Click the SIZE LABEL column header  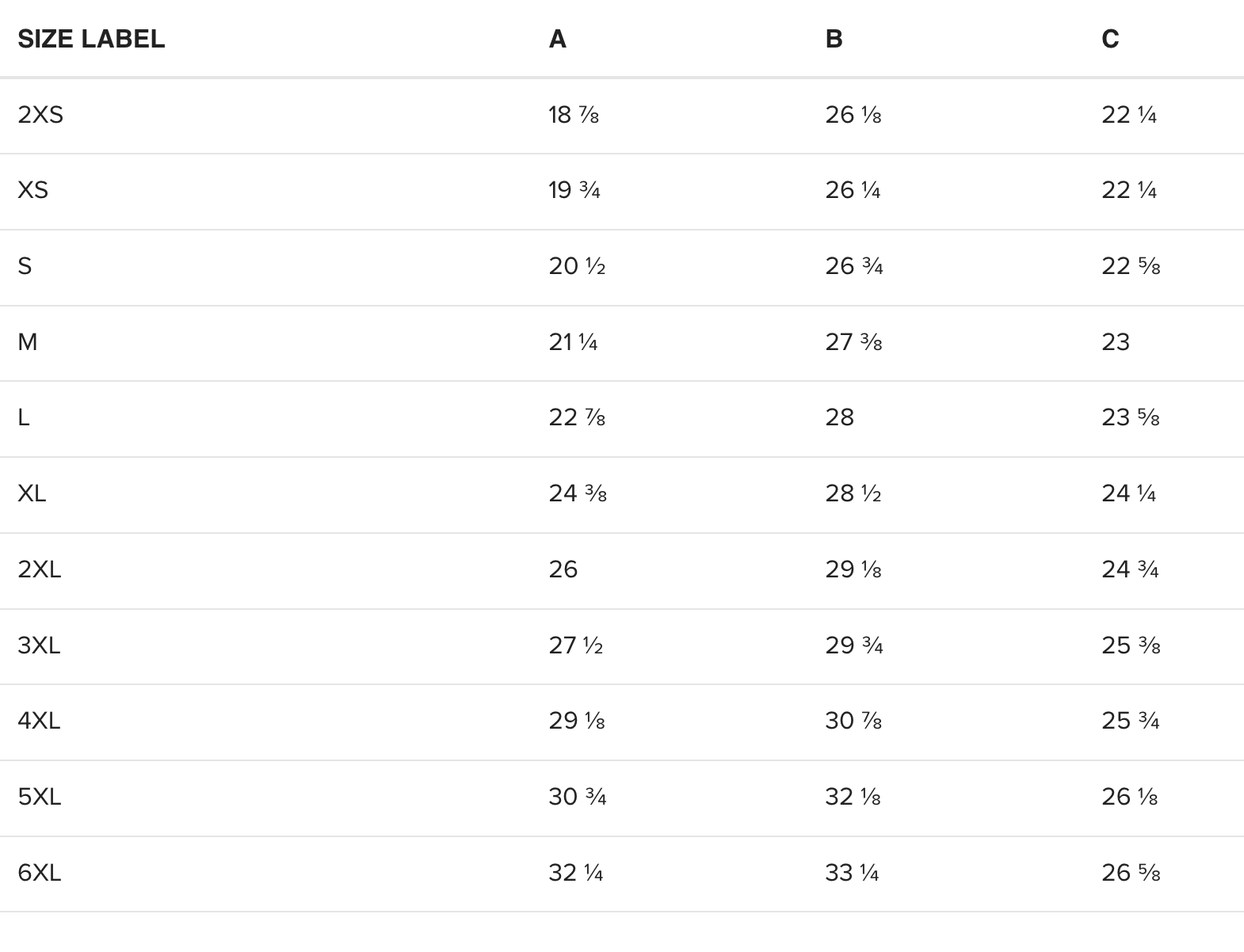point(91,39)
